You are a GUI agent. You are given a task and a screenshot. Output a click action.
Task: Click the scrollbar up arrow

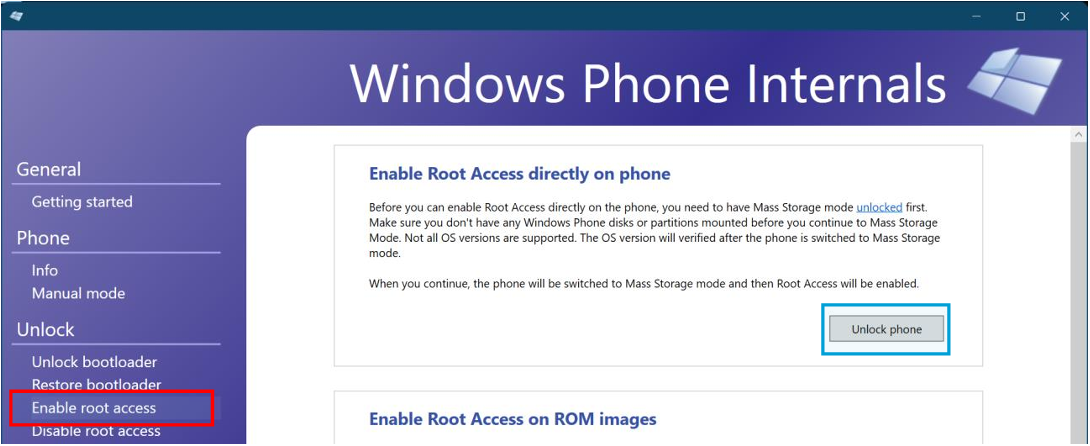coord(1080,134)
